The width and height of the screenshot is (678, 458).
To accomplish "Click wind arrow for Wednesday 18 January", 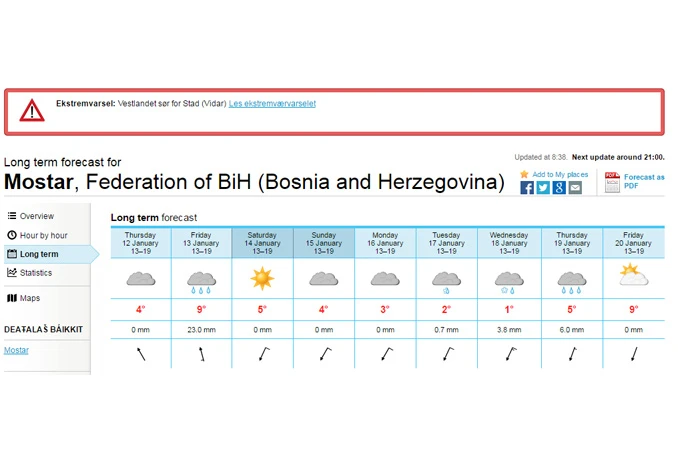I will [511, 354].
